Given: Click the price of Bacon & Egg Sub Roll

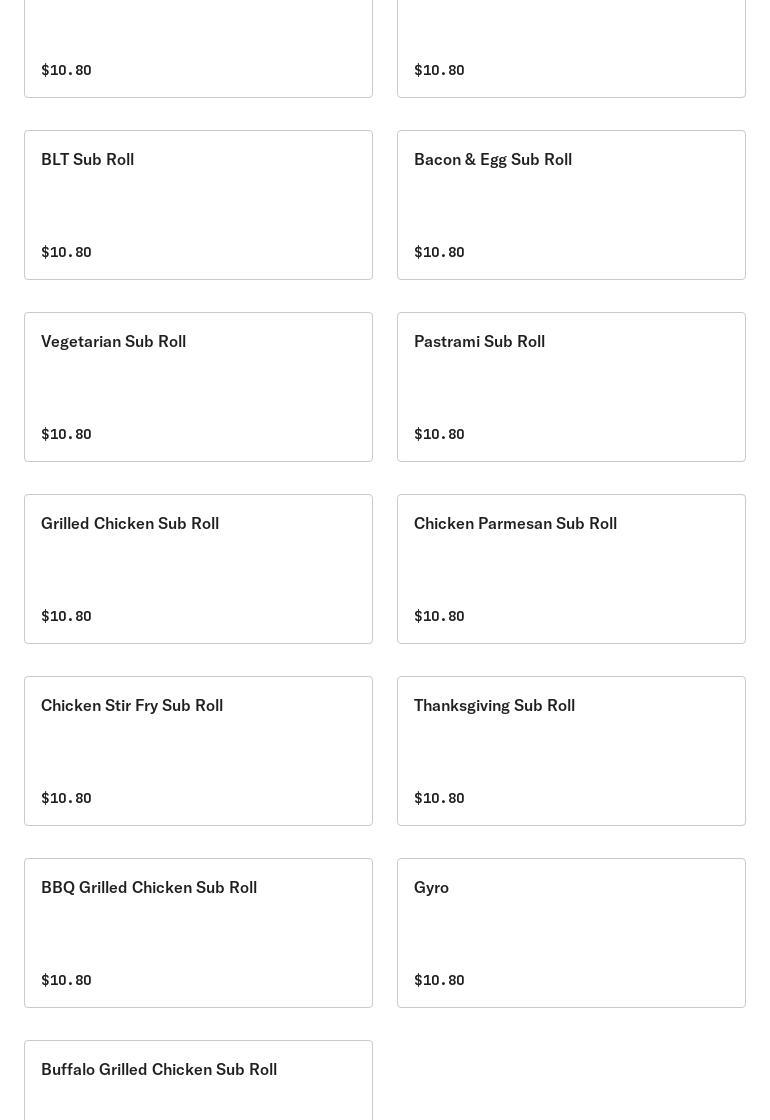Looking at the screenshot, I should [x=439, y=252].
